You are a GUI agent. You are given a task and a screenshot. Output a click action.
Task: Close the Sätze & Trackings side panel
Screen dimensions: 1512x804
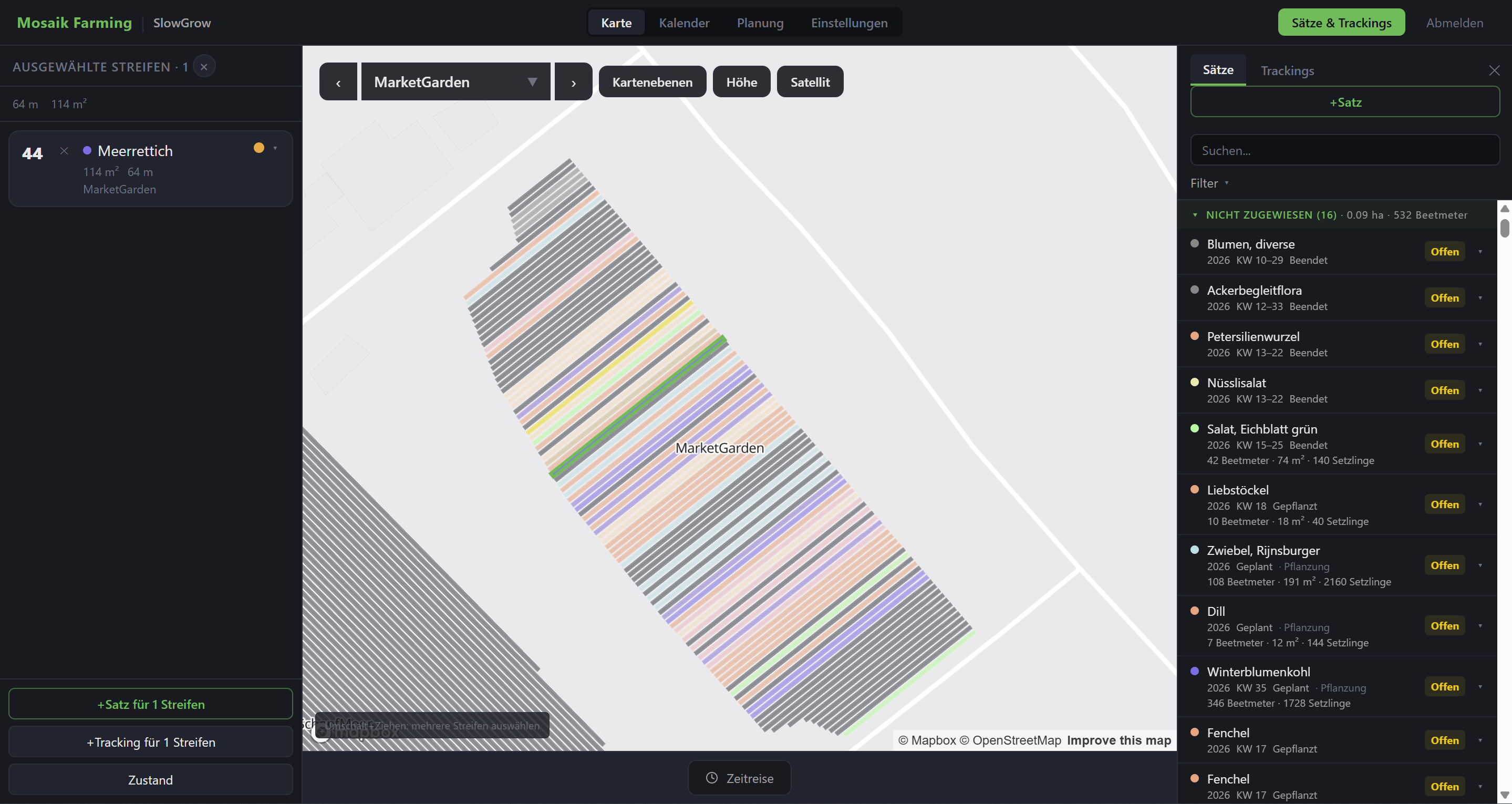click(1494, 70)
